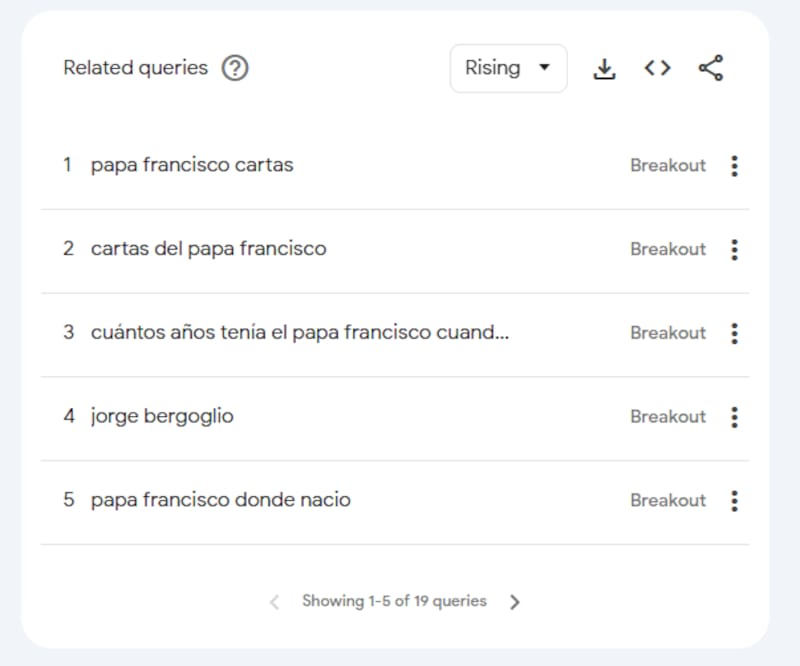Select the query "papa francisco donde nacio"
This screenshot has height=666, width=800.
220,500
